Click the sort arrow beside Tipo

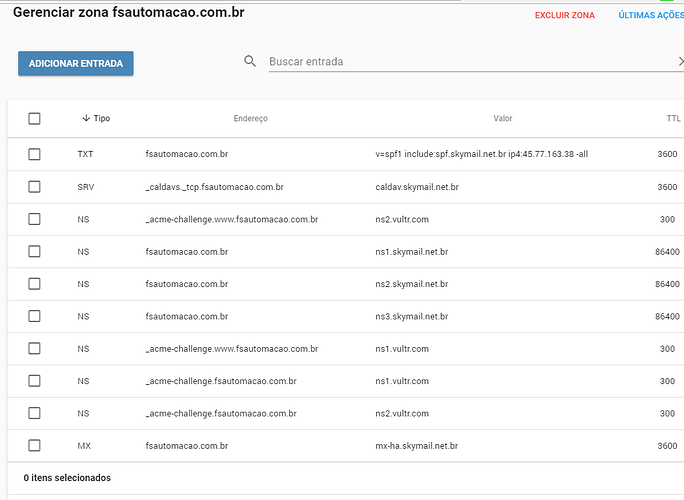point(86,119)
